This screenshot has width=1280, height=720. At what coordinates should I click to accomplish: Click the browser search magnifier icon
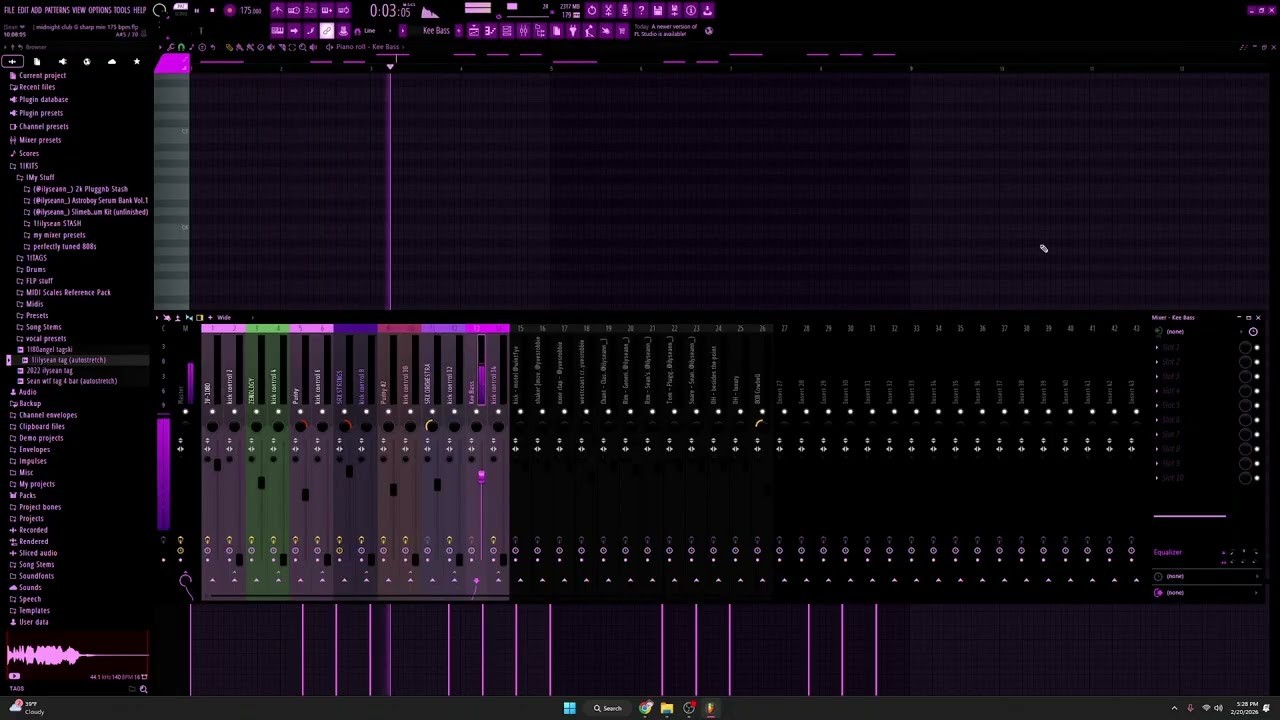[x=143, y=689]
